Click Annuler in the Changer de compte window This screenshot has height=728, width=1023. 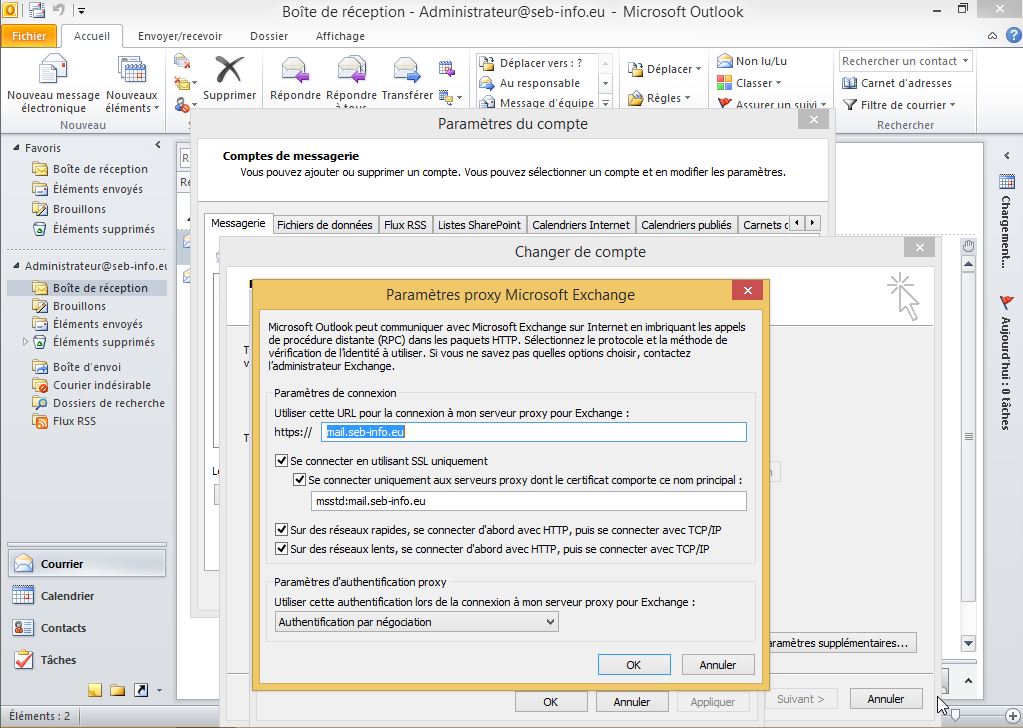pyautogui.click(x=885, y=699)
